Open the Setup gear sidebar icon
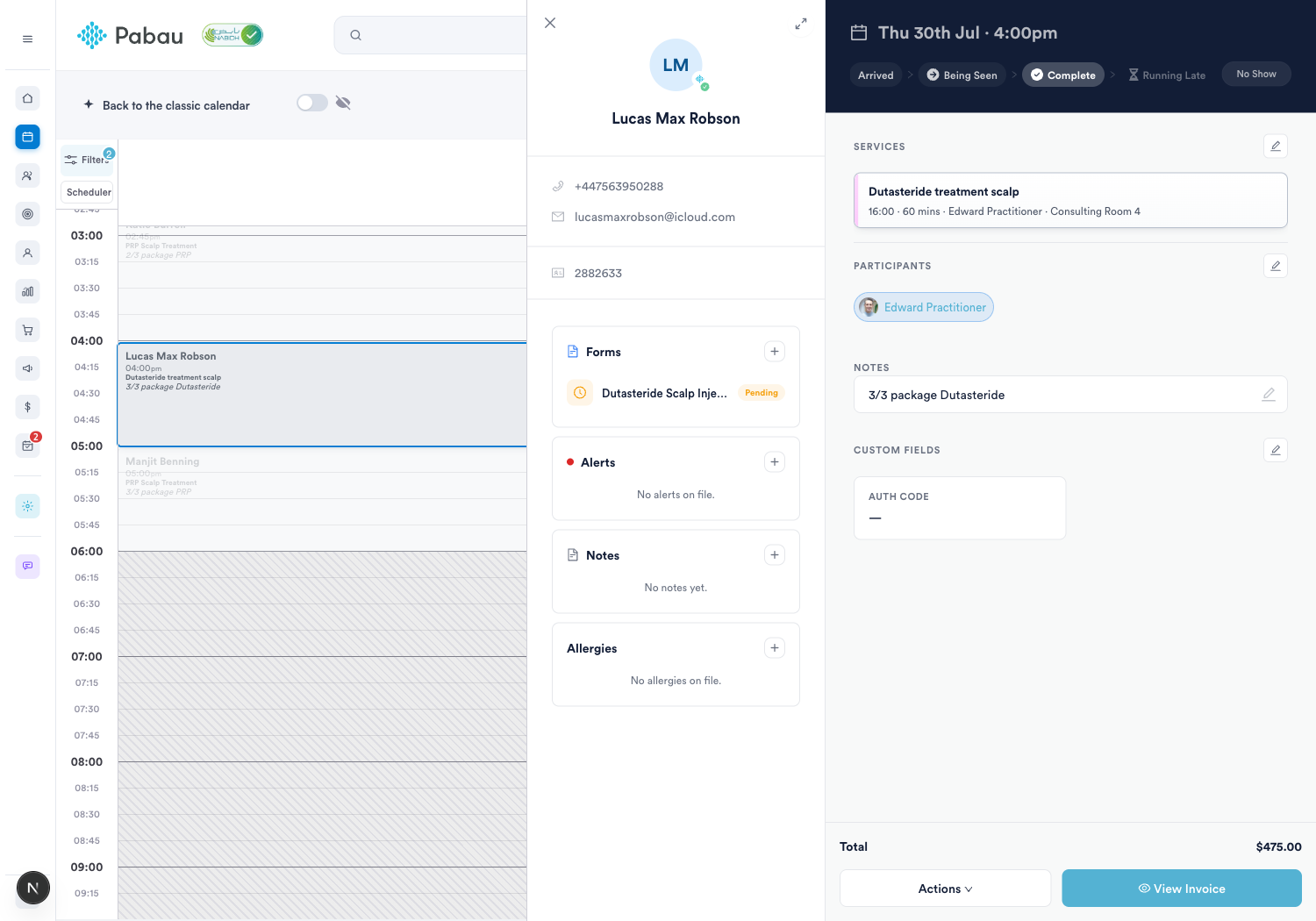The height and width of the screenshot is (921, 1316). tap(27, 506)
